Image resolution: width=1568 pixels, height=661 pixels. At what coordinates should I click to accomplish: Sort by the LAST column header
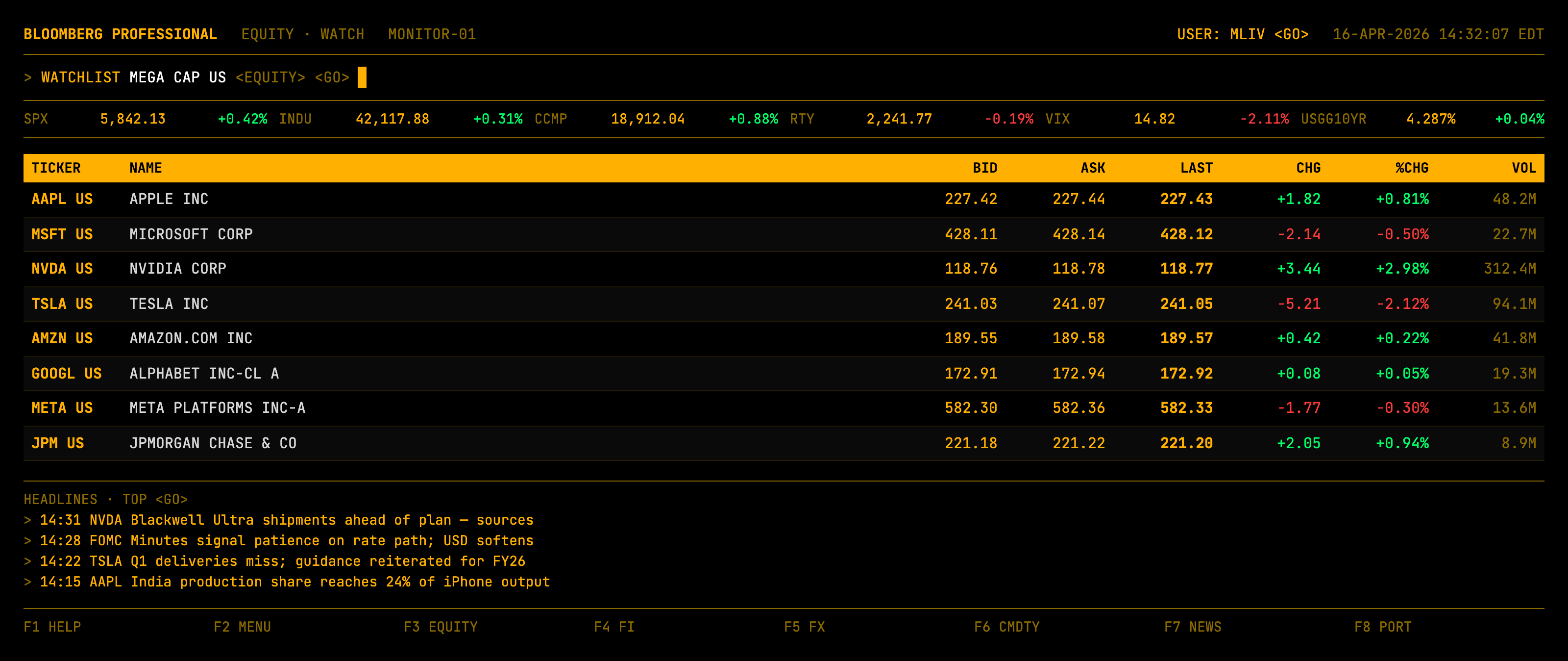[1197, 168]
